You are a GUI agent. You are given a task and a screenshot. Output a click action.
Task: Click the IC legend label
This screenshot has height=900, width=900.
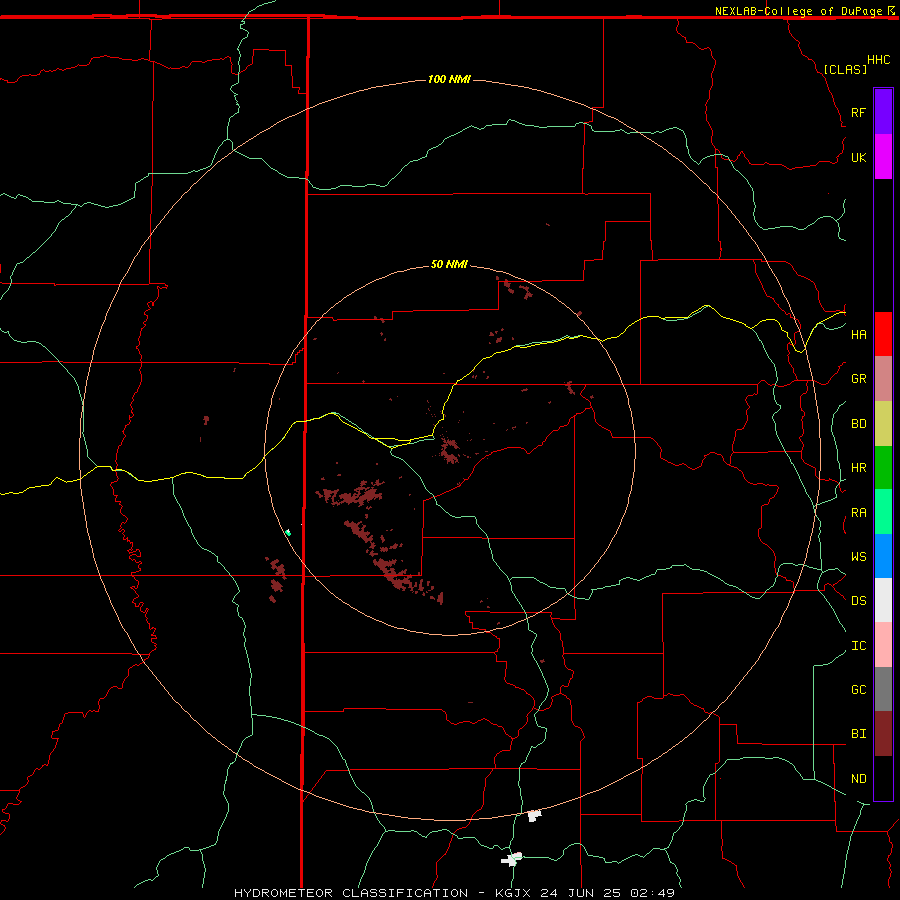pyautogui.click(x=858, y=646)
